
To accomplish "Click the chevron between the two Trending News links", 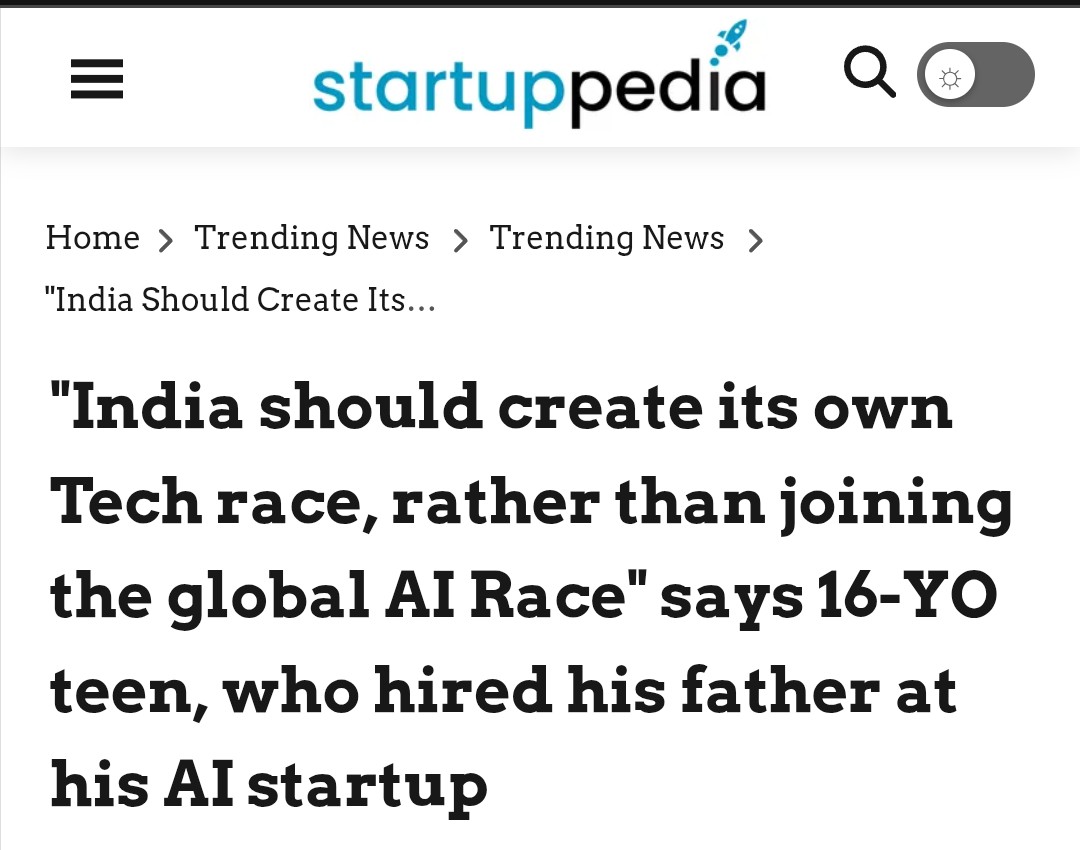I will [460, 241].
